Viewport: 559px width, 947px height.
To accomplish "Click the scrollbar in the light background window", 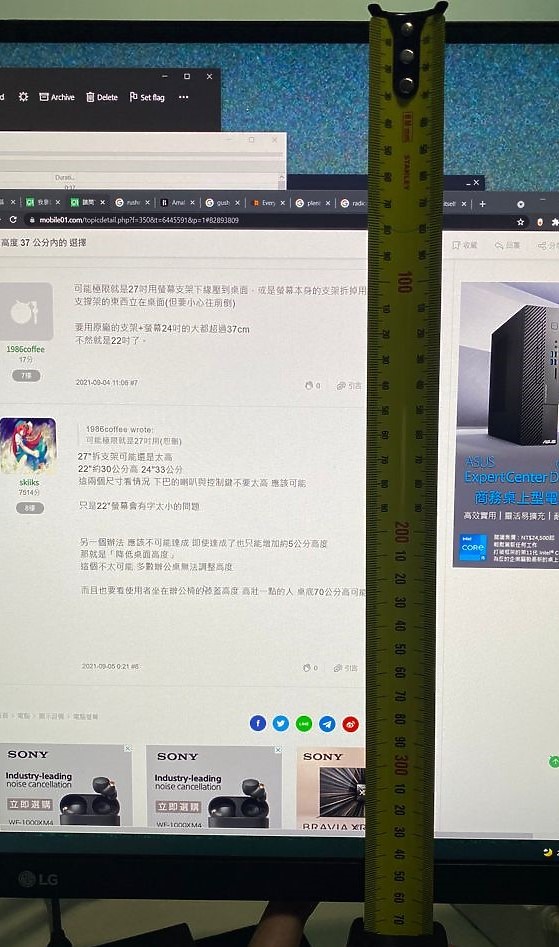I will click(x=281, y=182).
